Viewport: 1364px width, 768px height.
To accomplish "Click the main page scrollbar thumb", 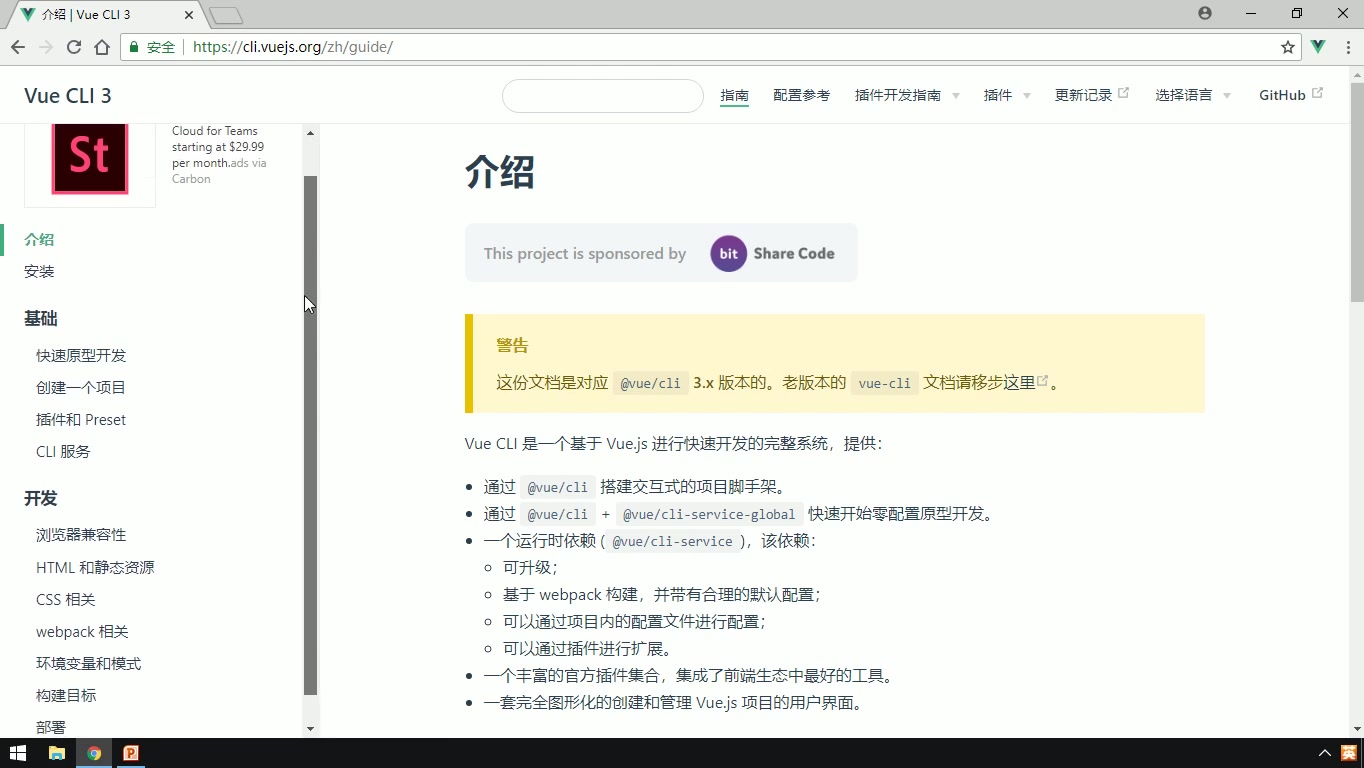I will click(1357, 190).
